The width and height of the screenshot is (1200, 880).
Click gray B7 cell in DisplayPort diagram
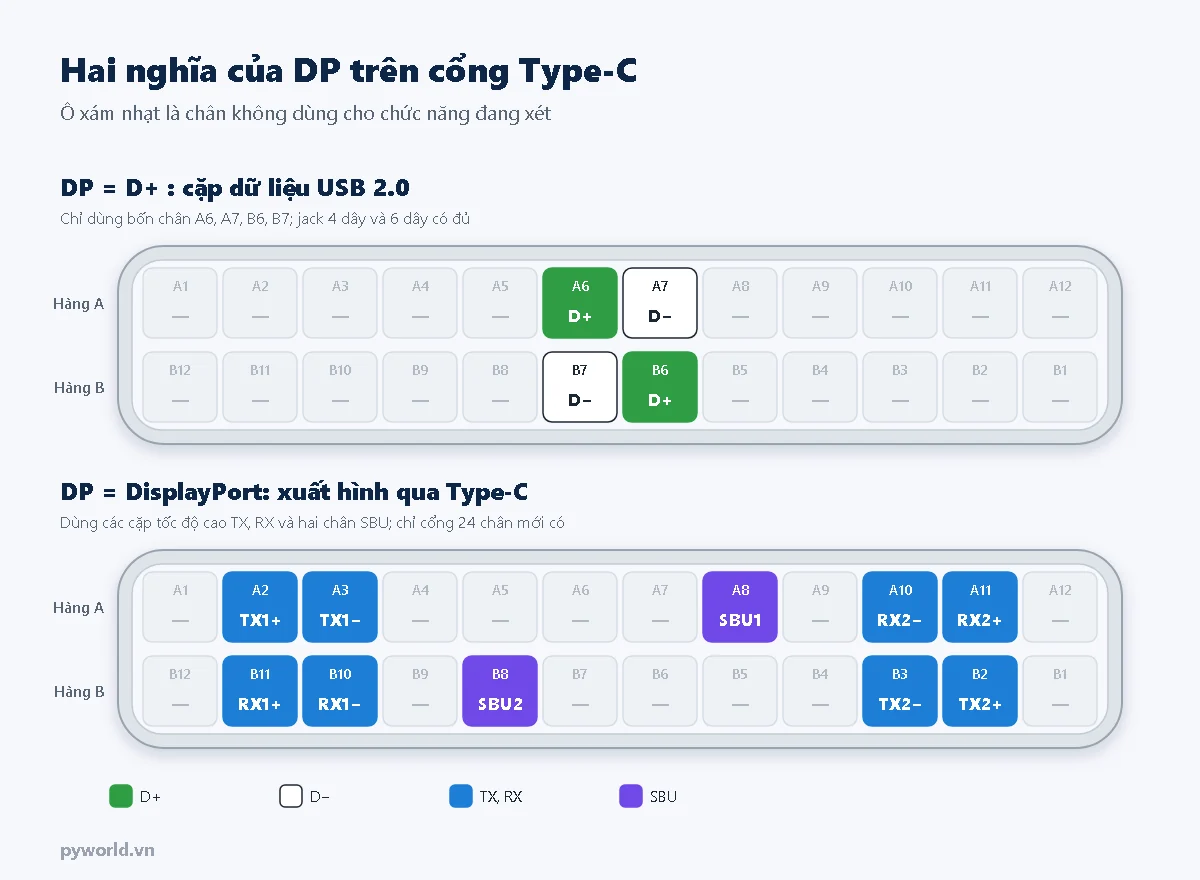[x=580, y=691]
